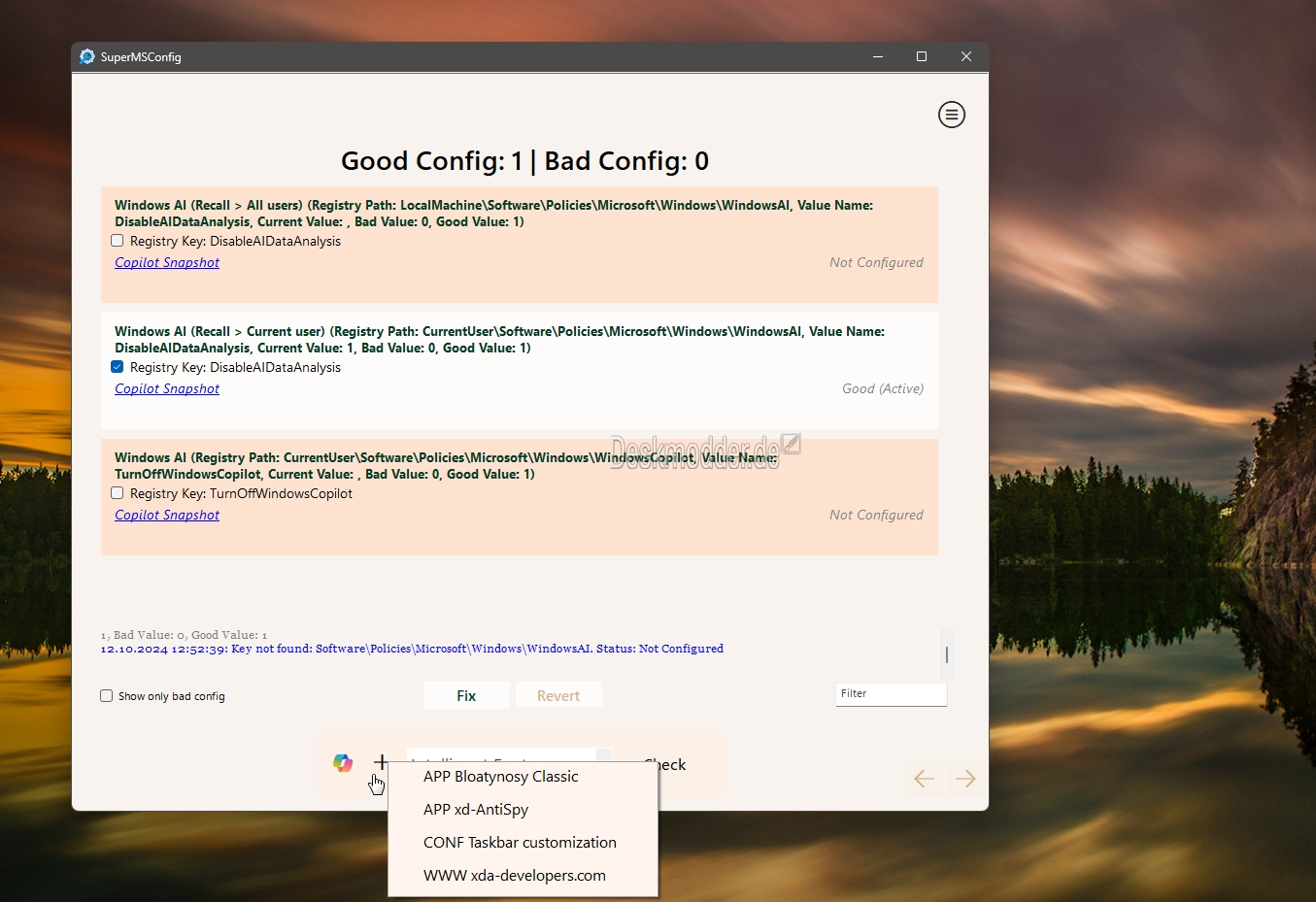Click the Copilot colorful logo icon
Screen dimensions: 1316x902
click(x=343, y=763)
